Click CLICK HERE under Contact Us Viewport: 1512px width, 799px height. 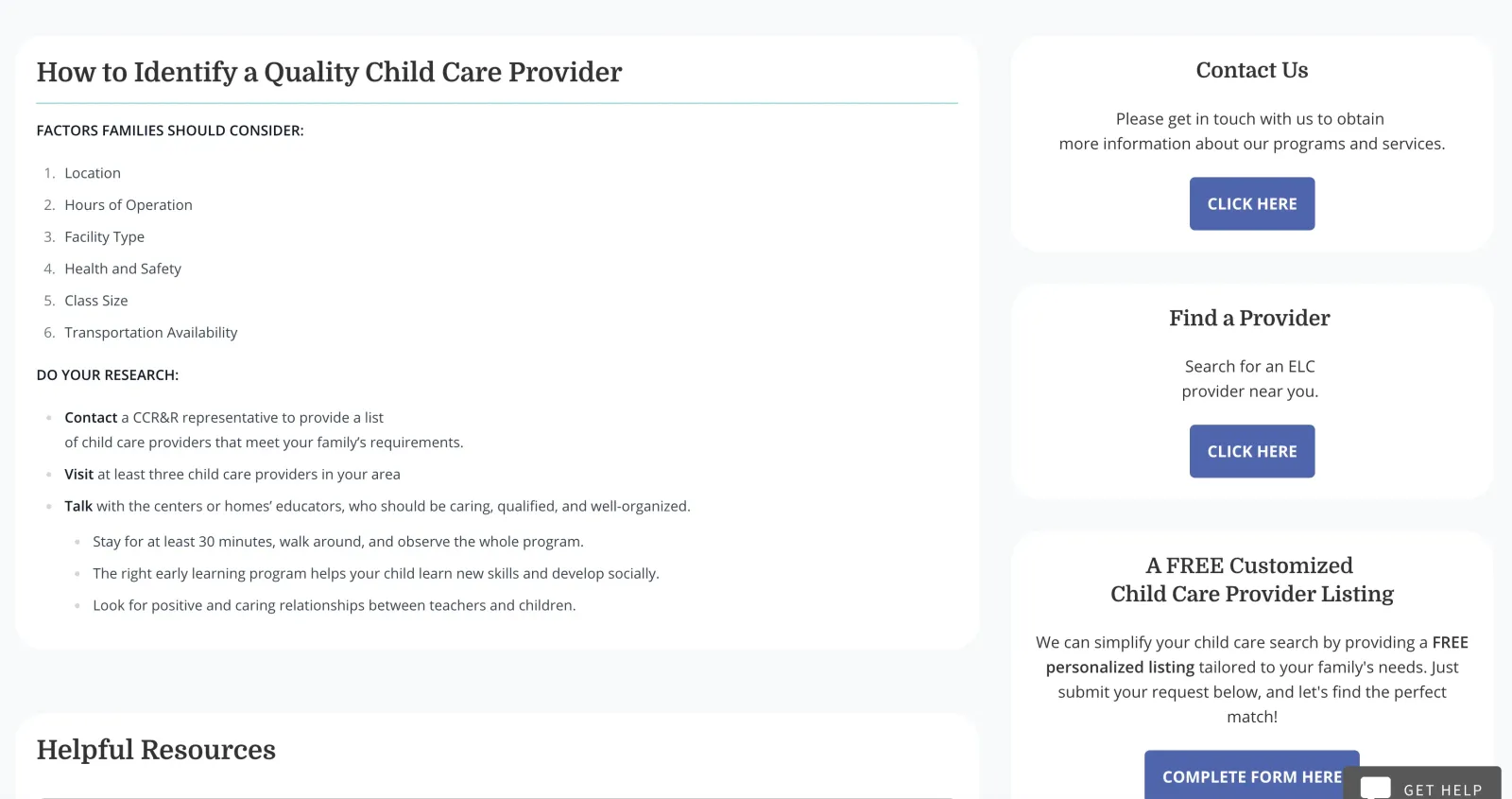[1251, 203]
